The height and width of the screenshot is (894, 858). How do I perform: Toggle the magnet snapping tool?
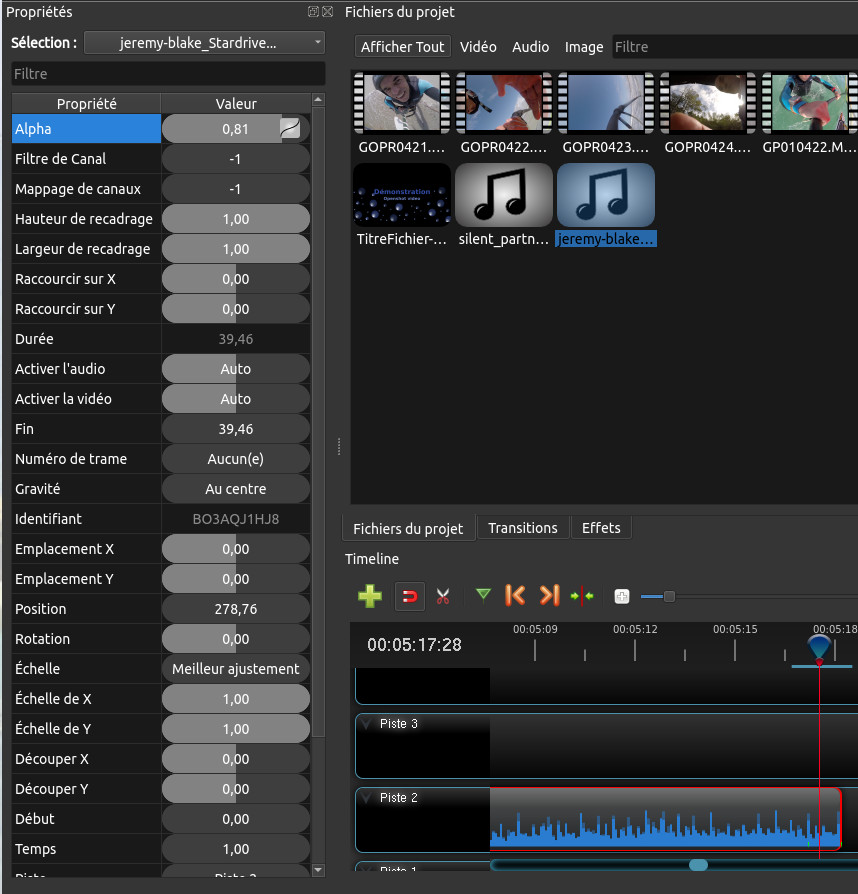tap(410, 596)
